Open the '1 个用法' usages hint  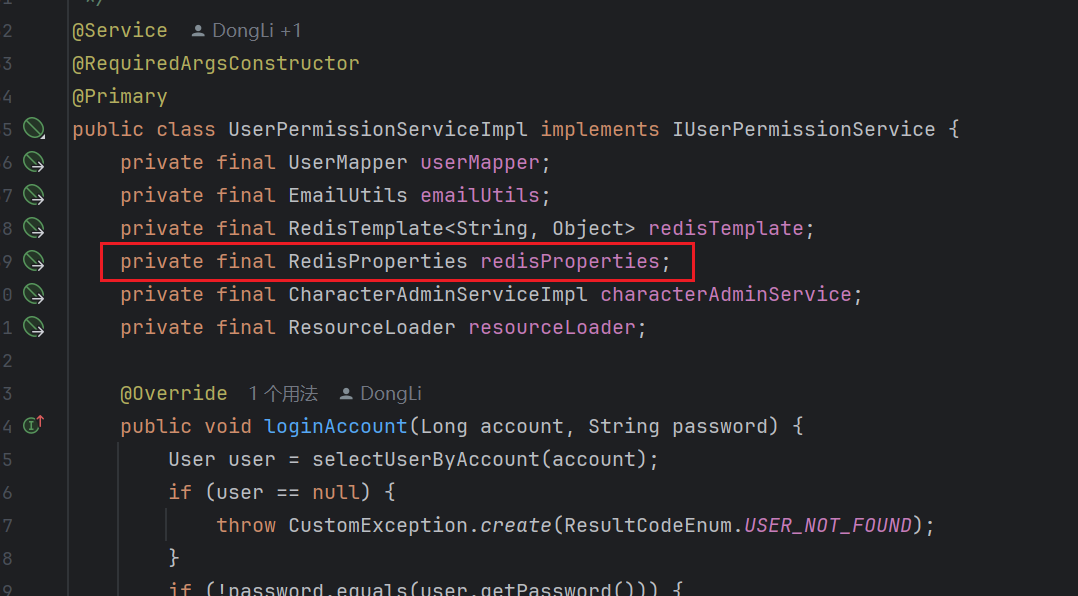tap(283, 394)
